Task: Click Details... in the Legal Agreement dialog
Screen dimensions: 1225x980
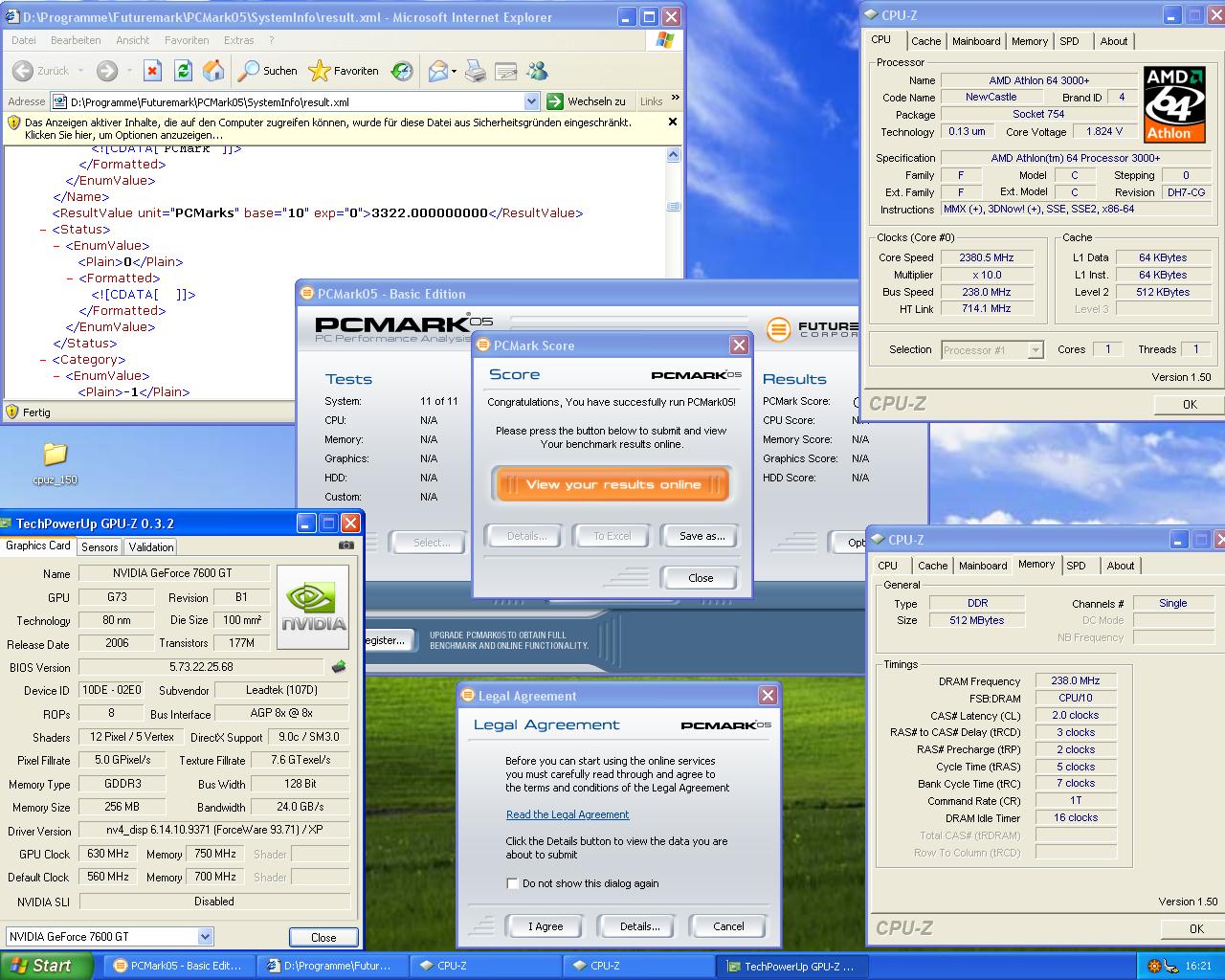Action: tap(639, 926)
